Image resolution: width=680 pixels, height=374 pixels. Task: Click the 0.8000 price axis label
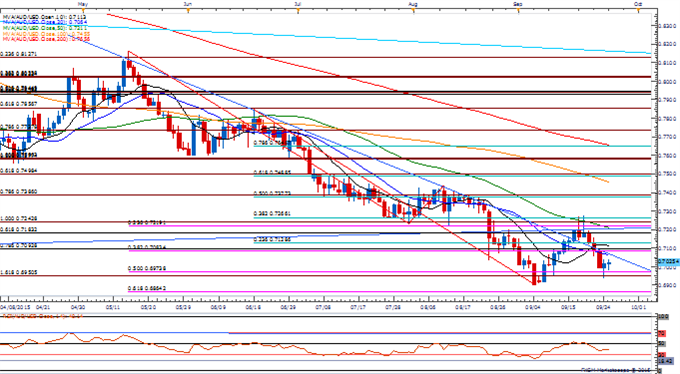click(668, 82)
